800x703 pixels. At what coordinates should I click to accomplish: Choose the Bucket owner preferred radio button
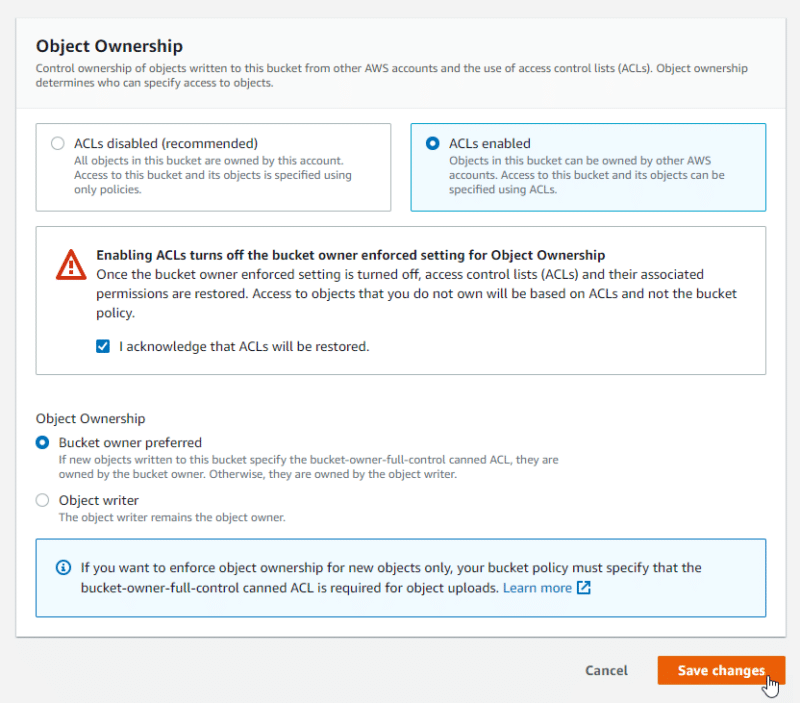click(x=42, y=442)
